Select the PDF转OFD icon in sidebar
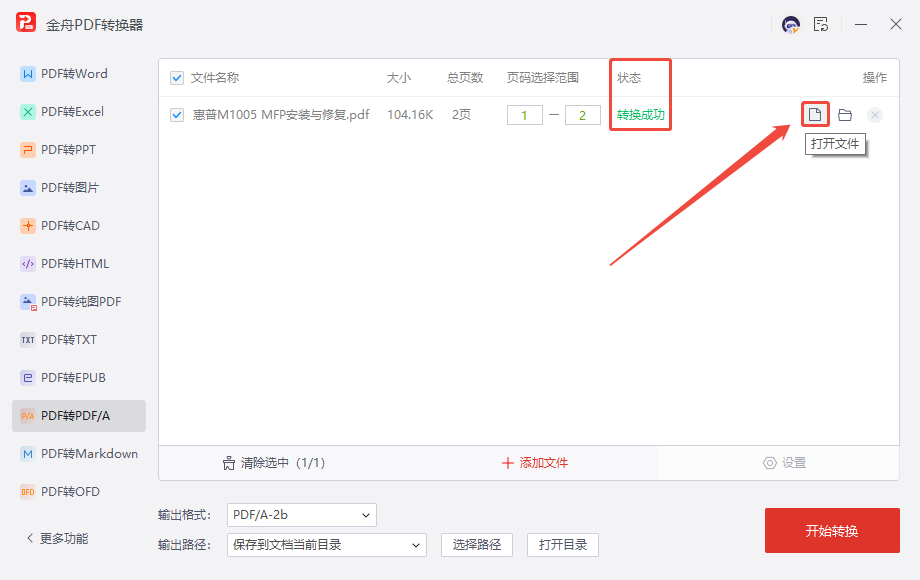Screen dimensions: 920x580 tap(28, 492)
